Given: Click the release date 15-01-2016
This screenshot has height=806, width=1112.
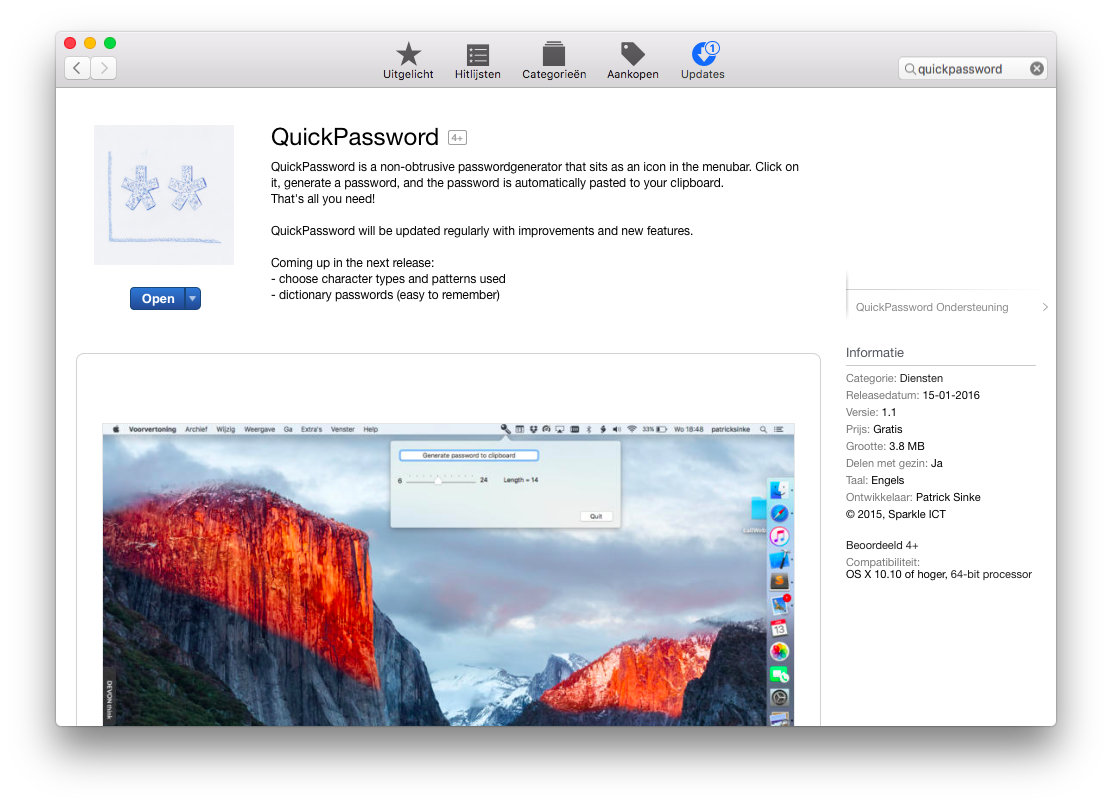Looking at the screenshot, I should (x=950, y=395).
